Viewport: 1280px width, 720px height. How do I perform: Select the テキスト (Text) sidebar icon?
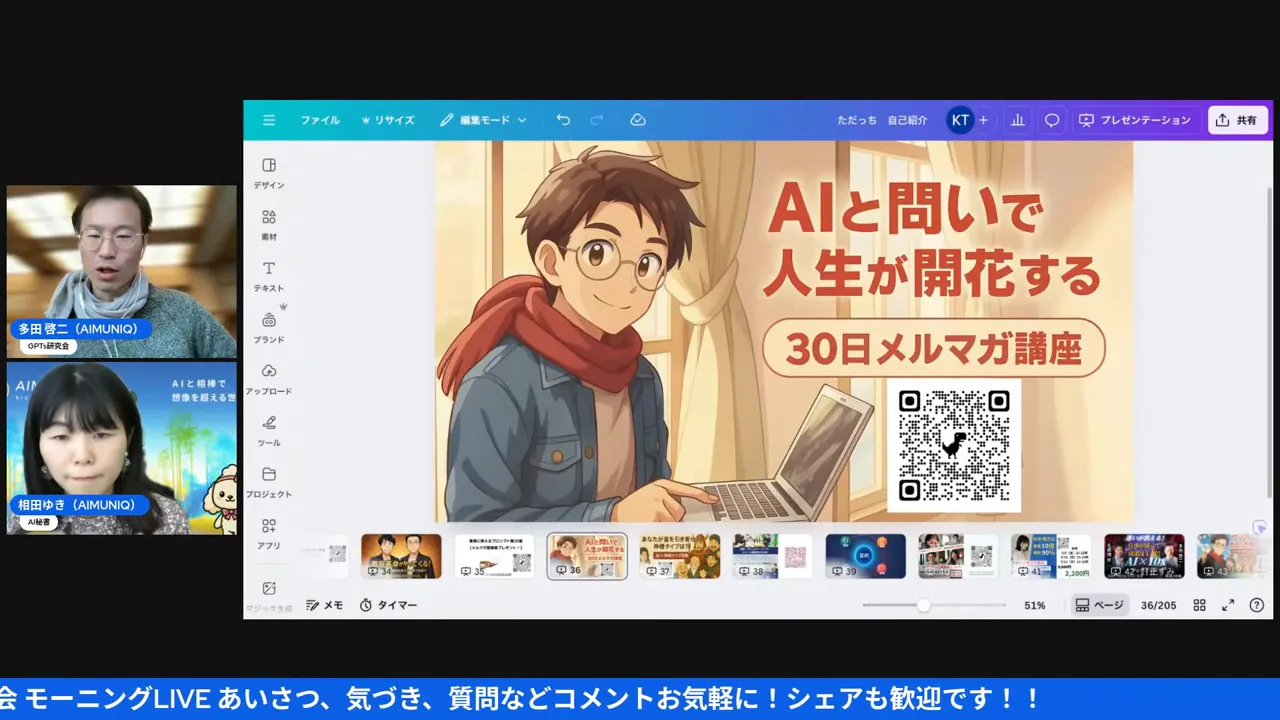(269, 276)
